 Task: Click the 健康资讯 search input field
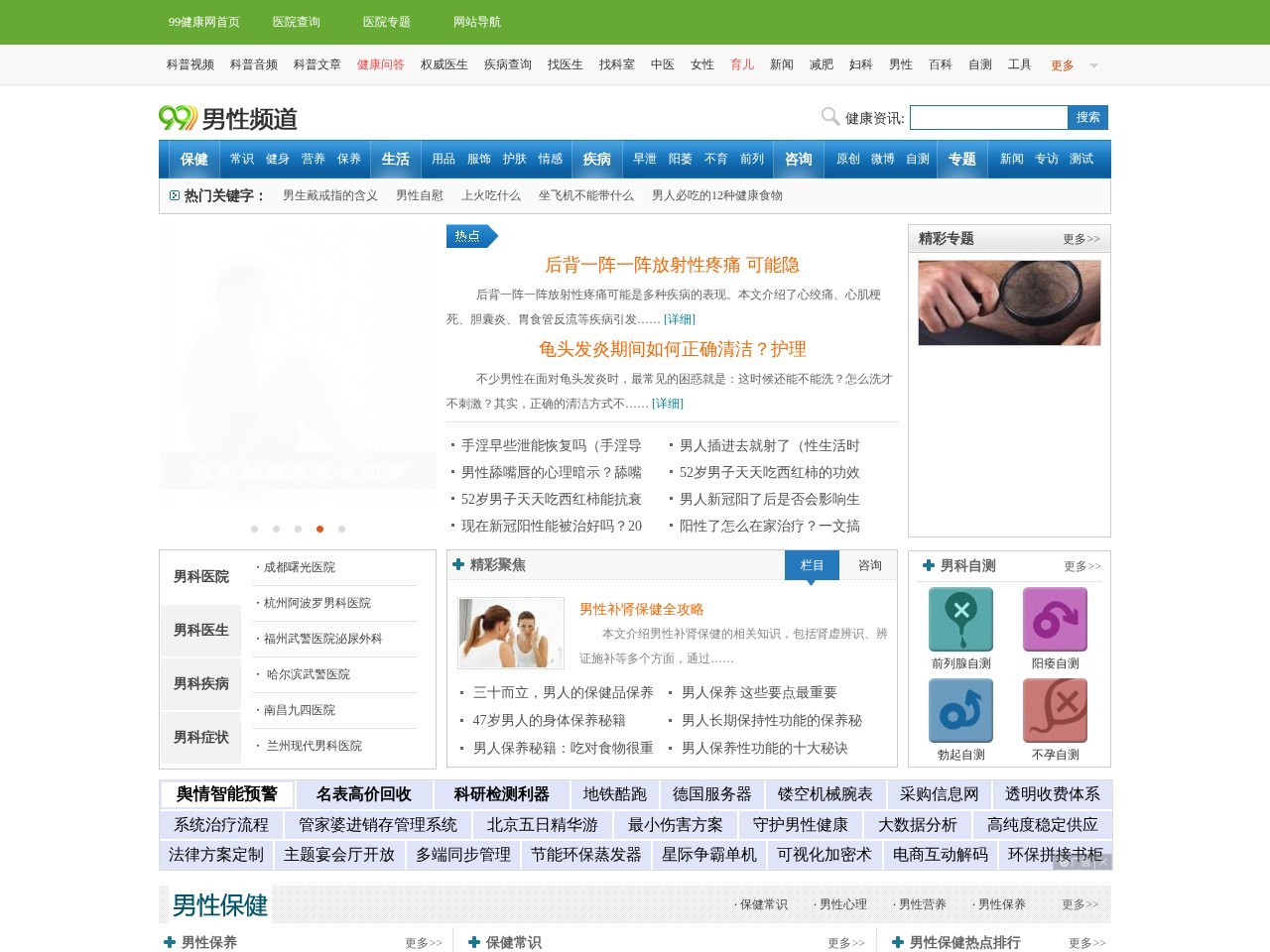click(x=987, y=116)
